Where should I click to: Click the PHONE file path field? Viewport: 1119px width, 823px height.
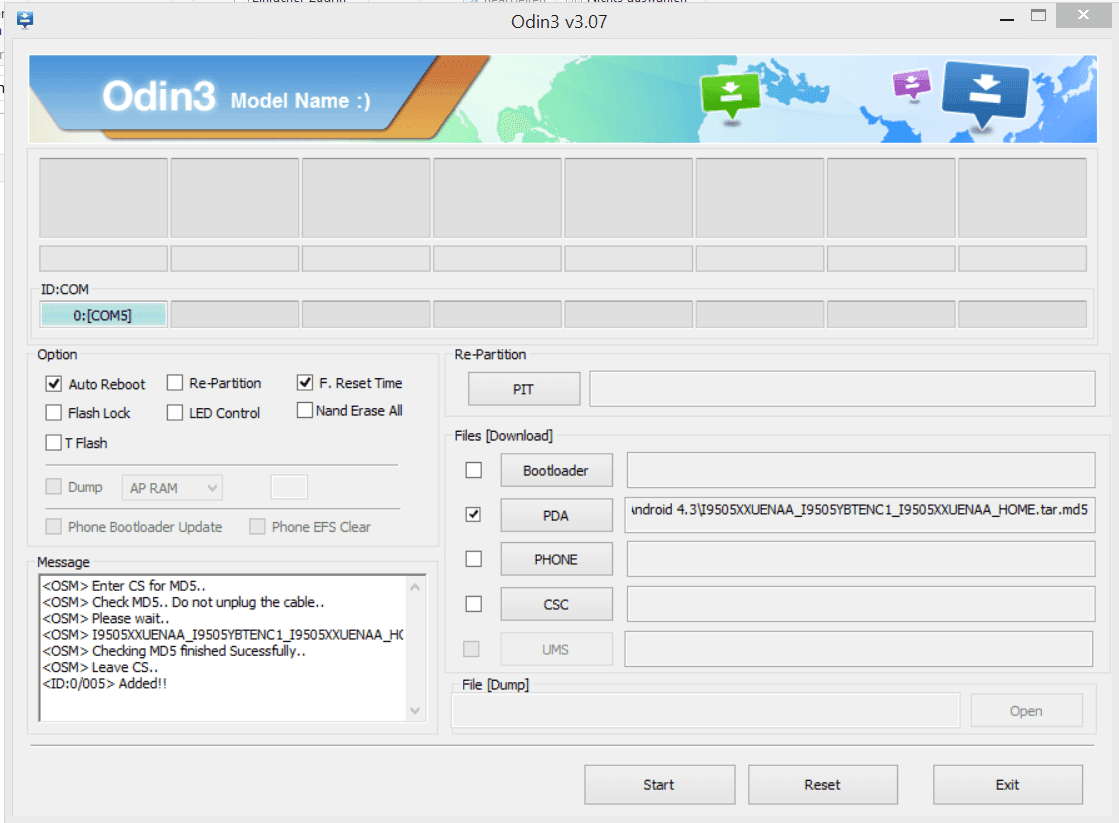pos(861,559)
